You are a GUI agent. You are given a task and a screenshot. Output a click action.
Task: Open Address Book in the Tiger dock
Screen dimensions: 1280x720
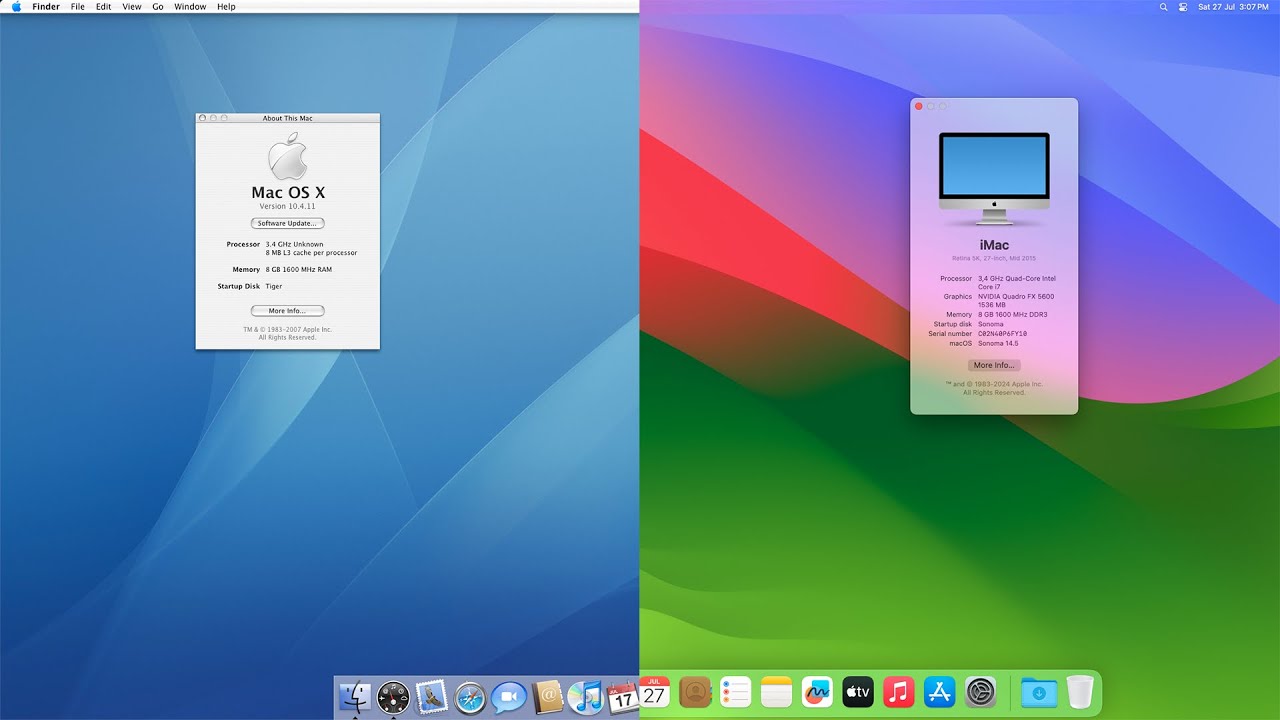point(548,696)
